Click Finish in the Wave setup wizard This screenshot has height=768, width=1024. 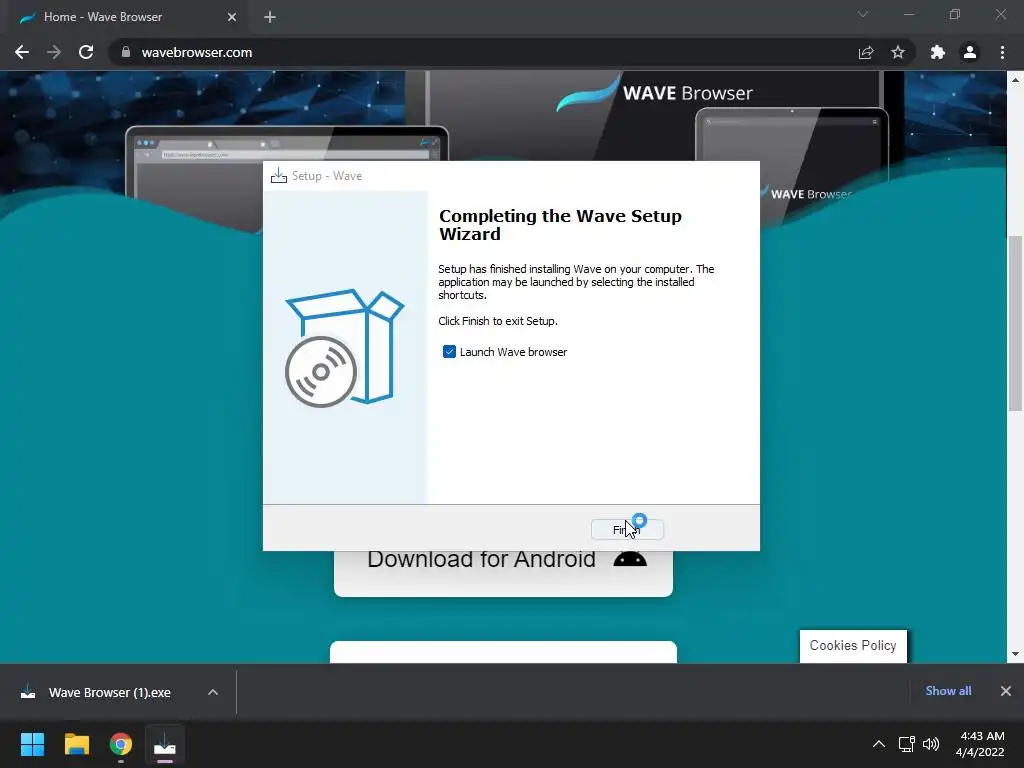[x=627, y=530]
